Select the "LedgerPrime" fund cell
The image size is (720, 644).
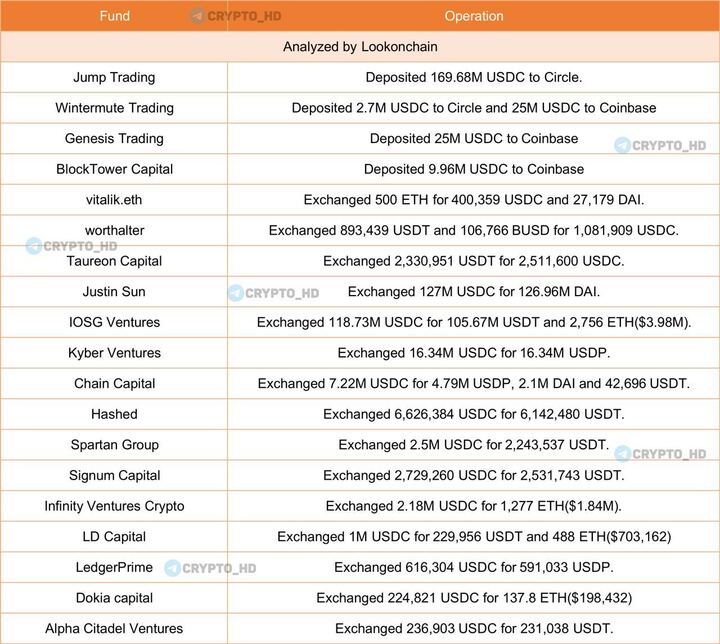(x=114, y=567)
